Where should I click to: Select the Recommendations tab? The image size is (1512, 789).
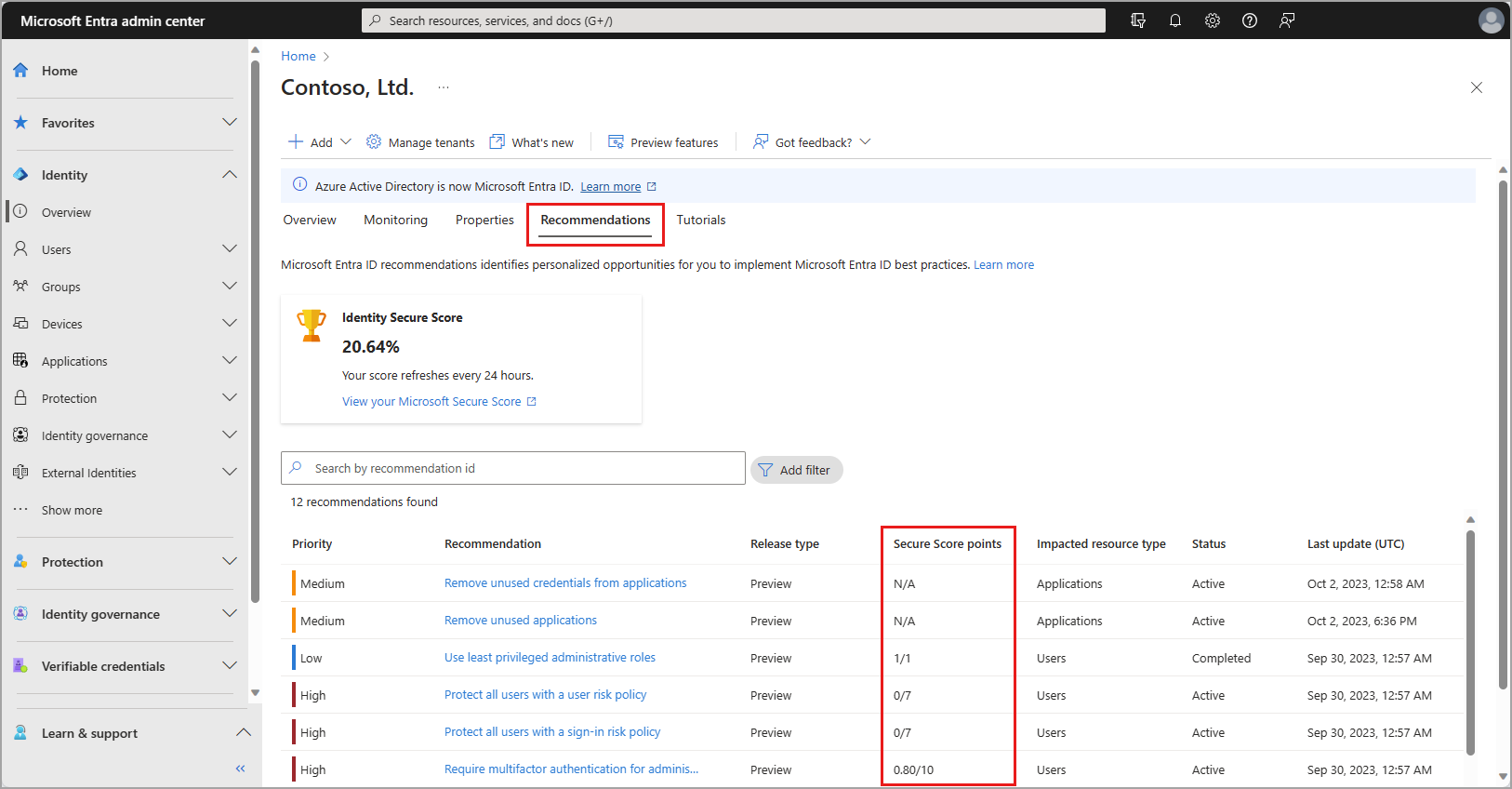[595, 221]
